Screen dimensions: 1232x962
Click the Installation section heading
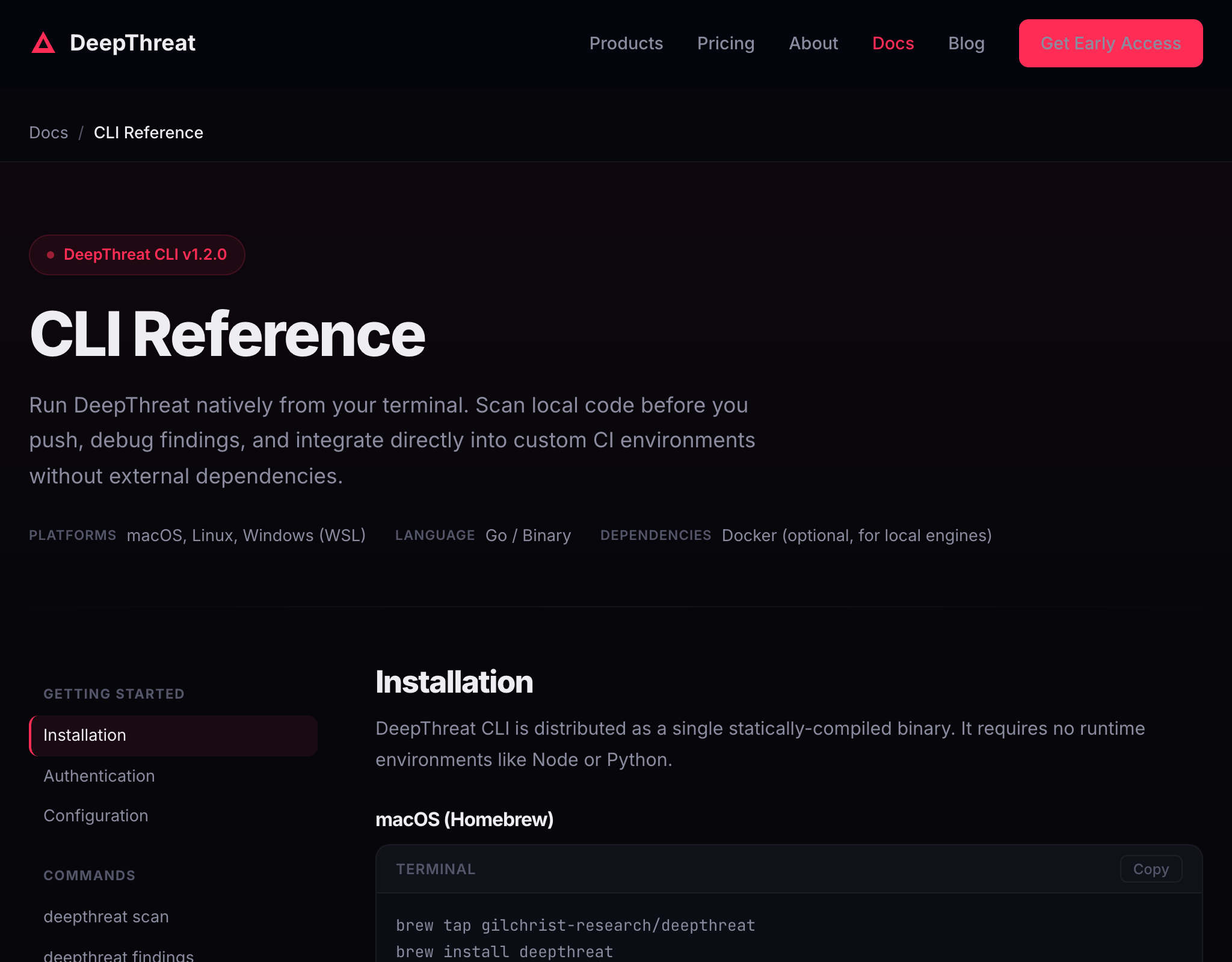(x=454, y=682)
